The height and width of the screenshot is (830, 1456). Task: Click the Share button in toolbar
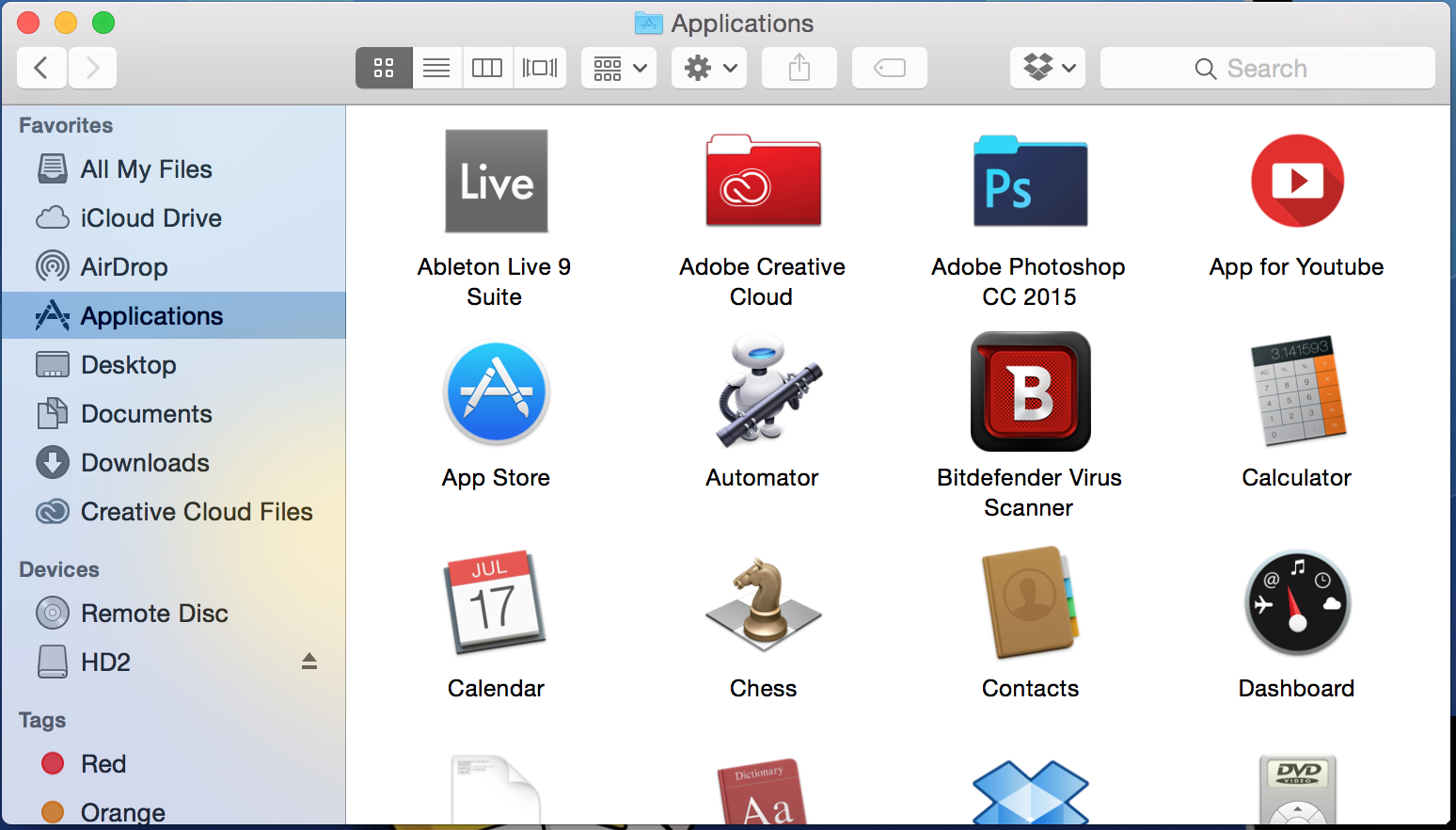pos(799,68)
